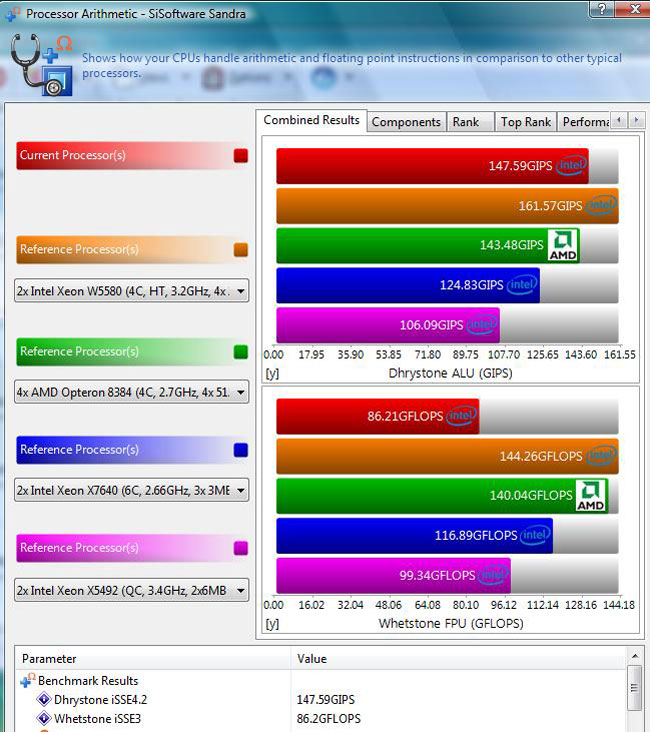Click the AMD logo on 140.04GFLOPS bar

tap(591, 495)
